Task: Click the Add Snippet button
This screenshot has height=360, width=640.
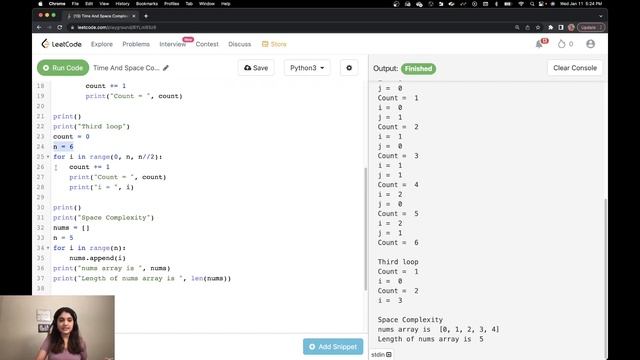Action: coord(333,347)
